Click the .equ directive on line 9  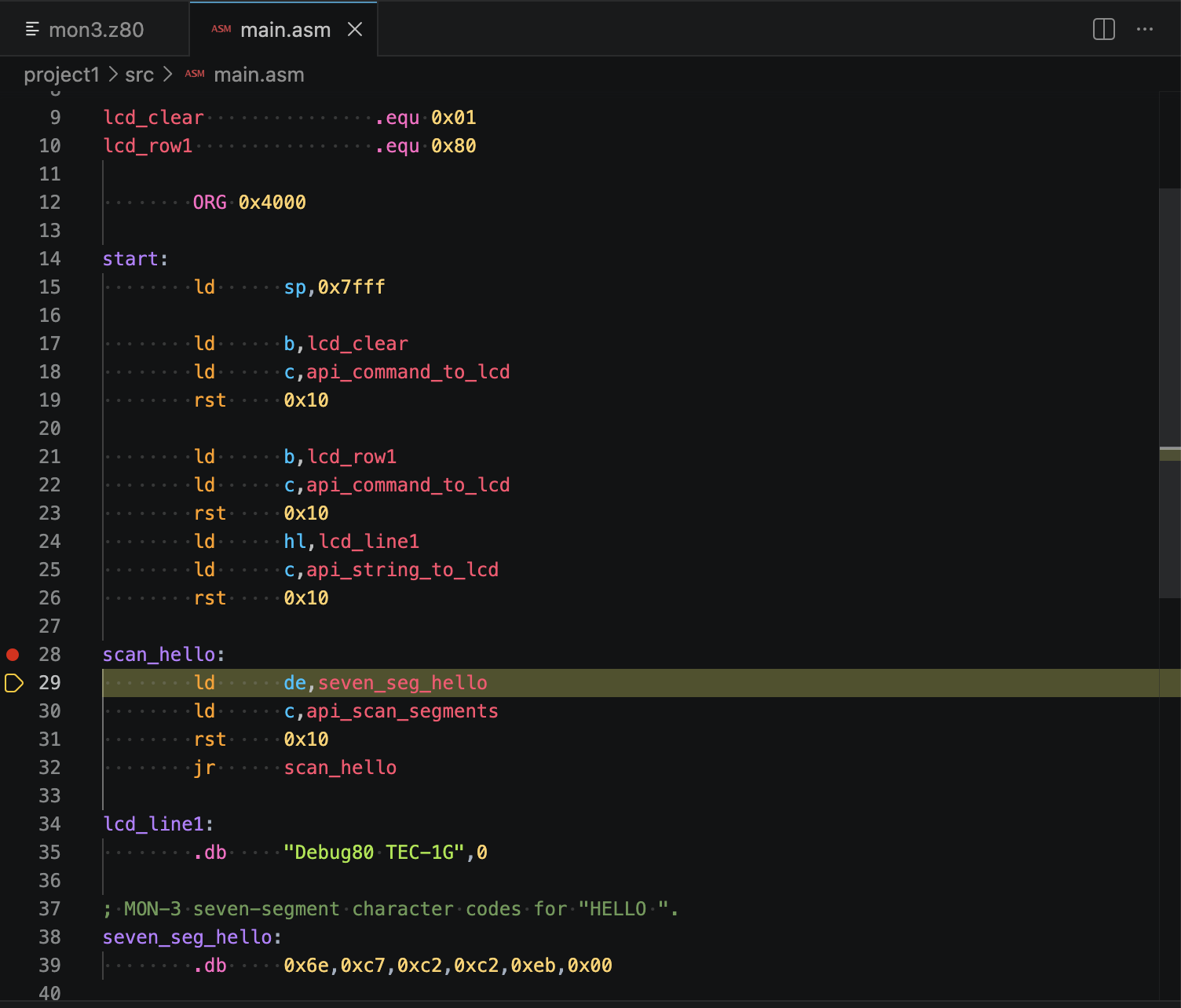click(x=397, y=118)
